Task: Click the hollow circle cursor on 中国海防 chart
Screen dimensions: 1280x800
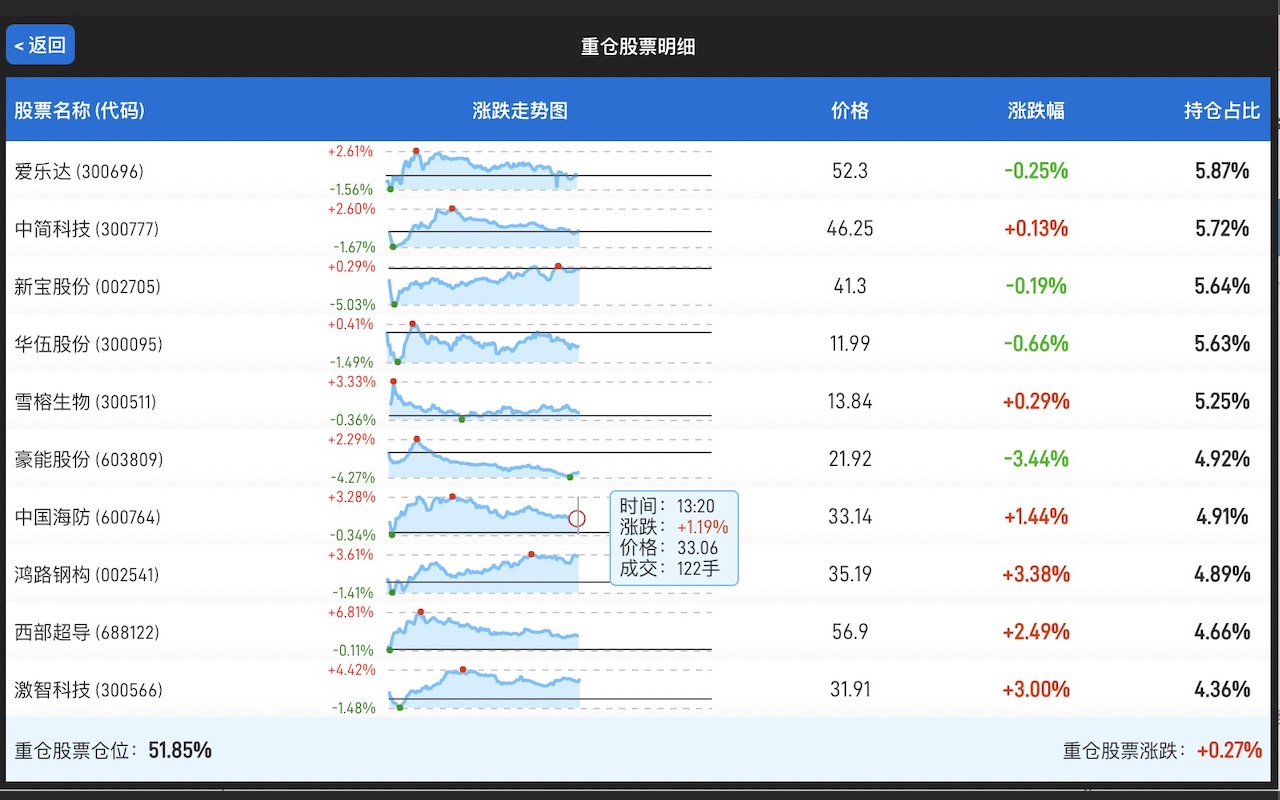Action: [x=578, y=517]
